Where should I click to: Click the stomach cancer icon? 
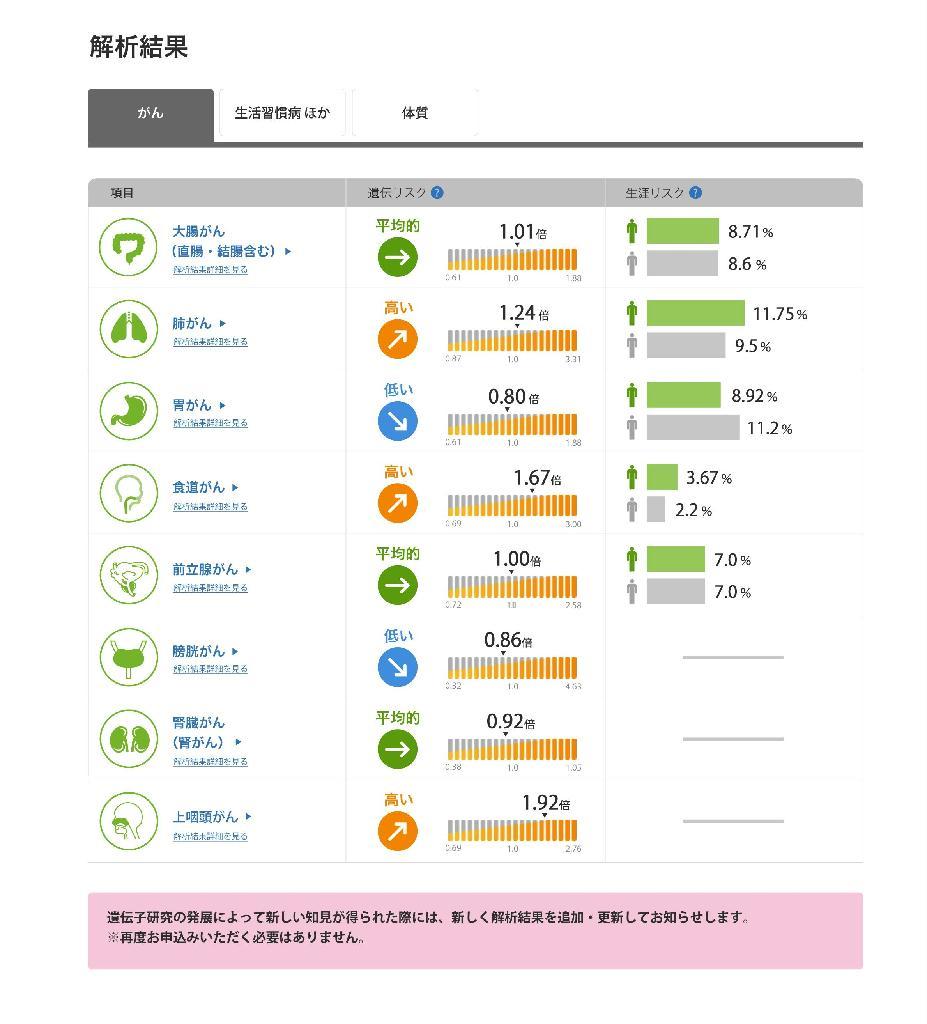coord(129,410)
